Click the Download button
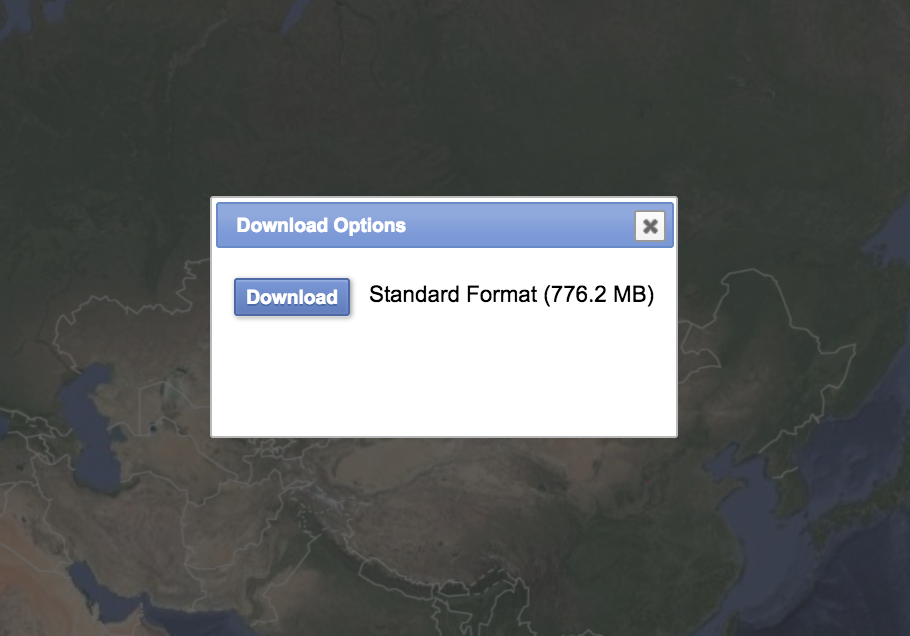 tap(292, 297)
